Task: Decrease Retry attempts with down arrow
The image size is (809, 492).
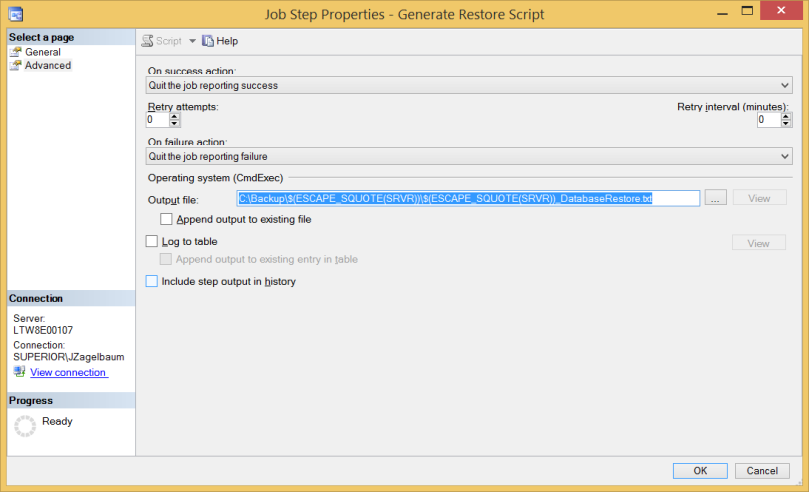Action: (x=174, y=123)
